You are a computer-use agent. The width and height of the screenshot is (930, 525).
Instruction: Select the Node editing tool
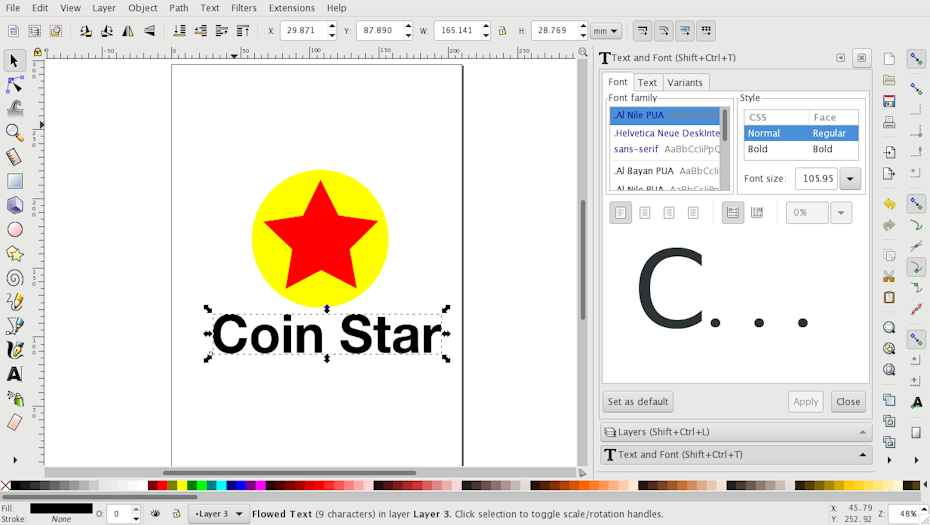[x=14, y=84]
